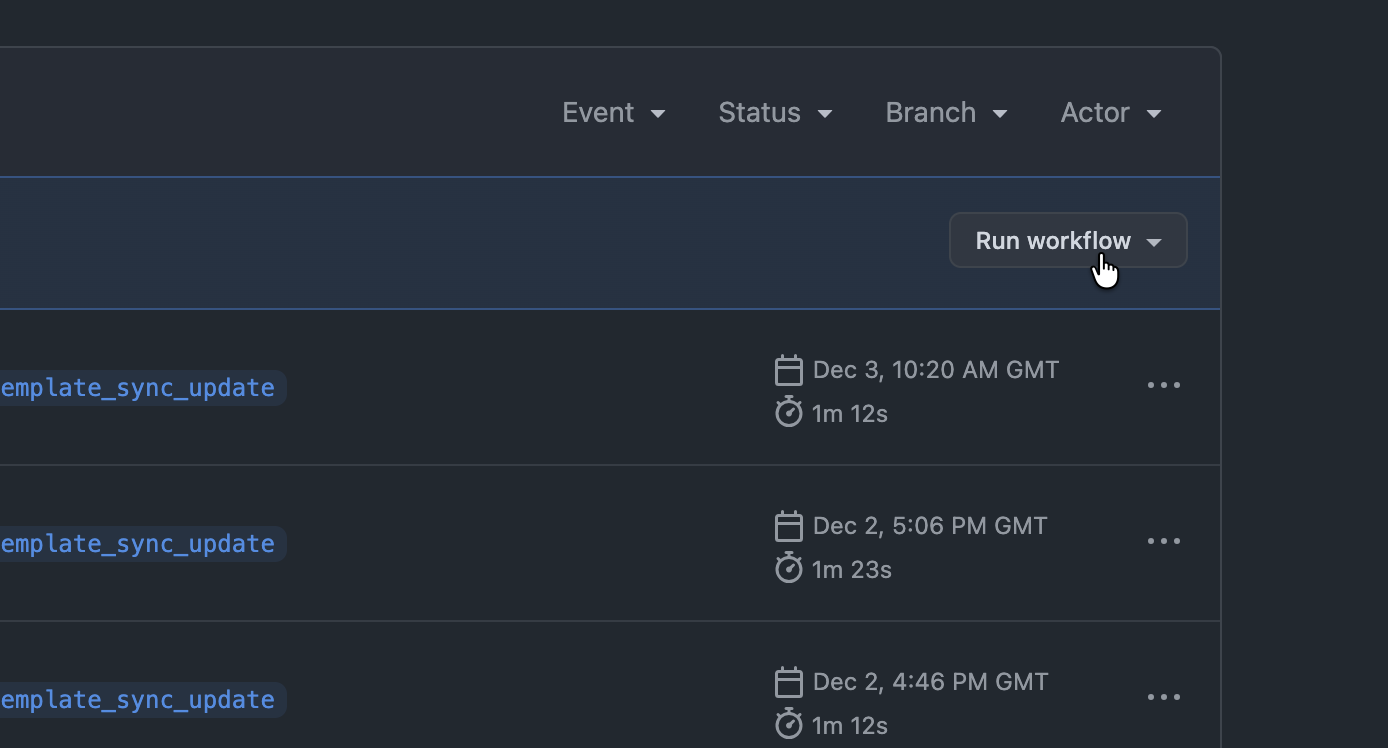Screen dimensions: 1388x748
Task: Open the Branch filter dropdown
Action: [945, 113]
